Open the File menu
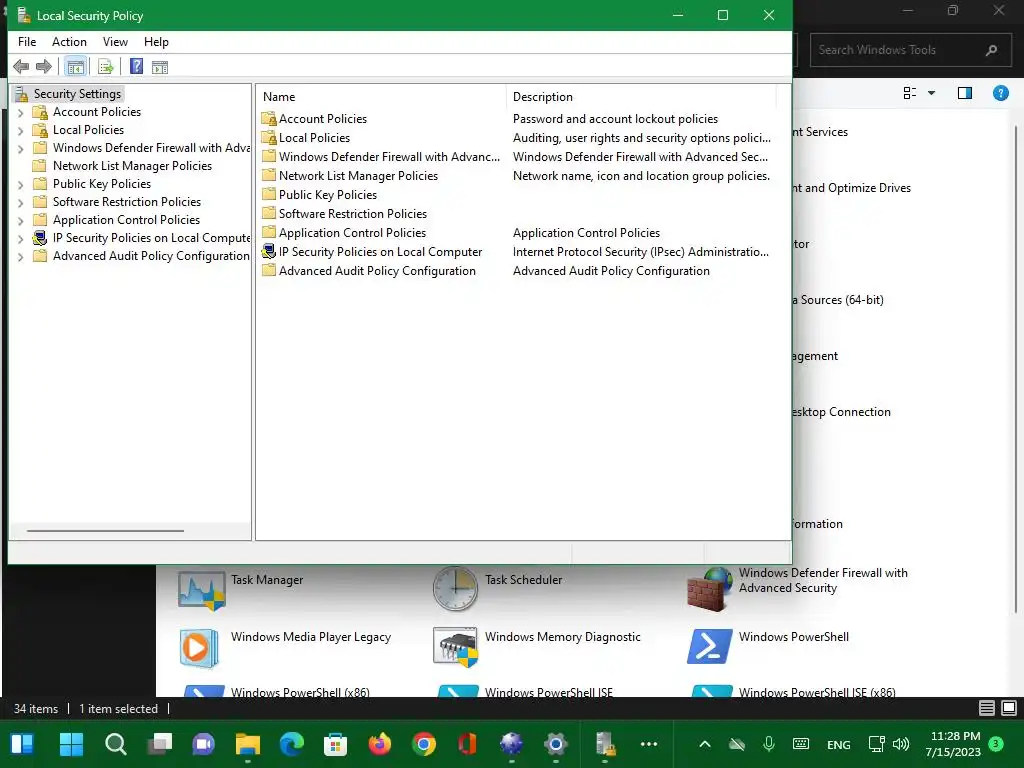 [27, 42]
